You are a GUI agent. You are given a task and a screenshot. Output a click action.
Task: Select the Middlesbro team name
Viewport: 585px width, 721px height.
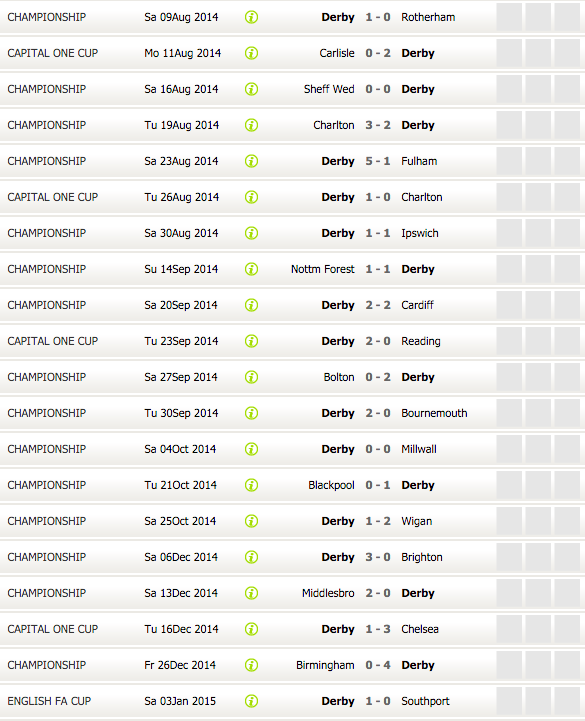(x=328, y=593)
